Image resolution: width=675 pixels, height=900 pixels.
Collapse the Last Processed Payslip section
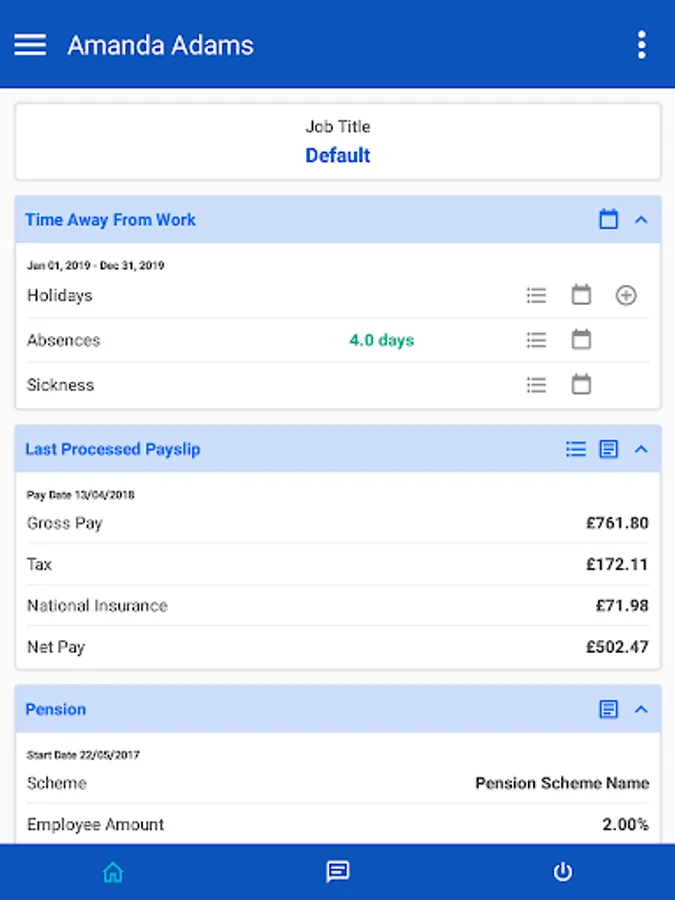(642, 449)
